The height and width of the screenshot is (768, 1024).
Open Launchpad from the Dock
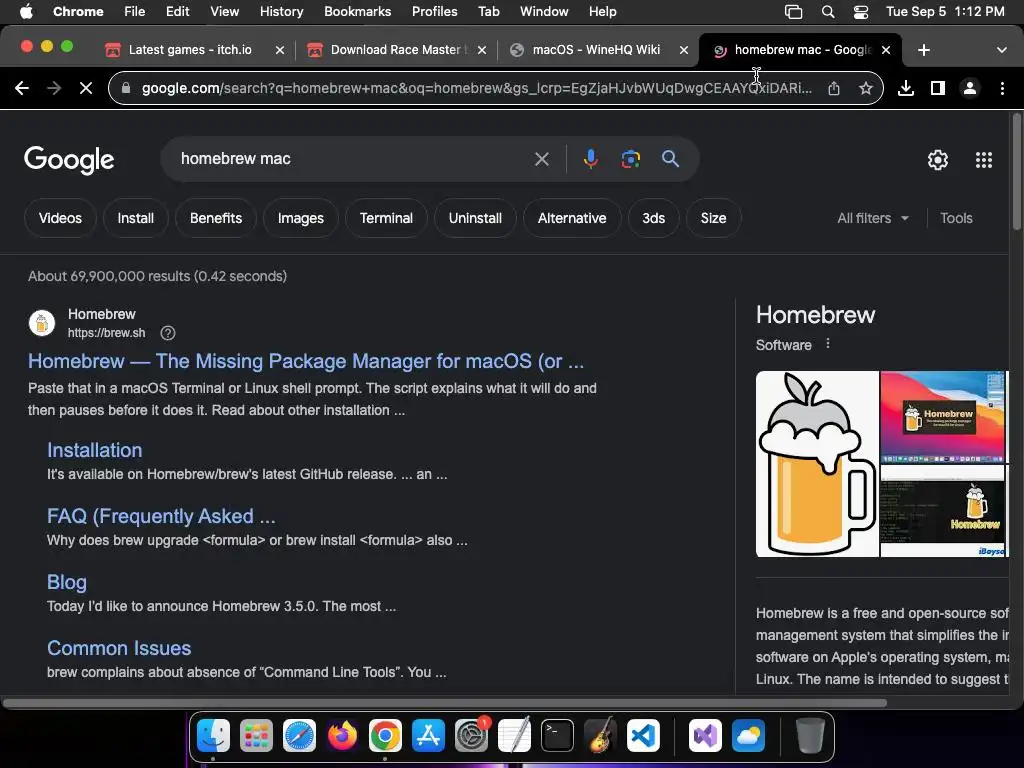[x=256, y=736]
